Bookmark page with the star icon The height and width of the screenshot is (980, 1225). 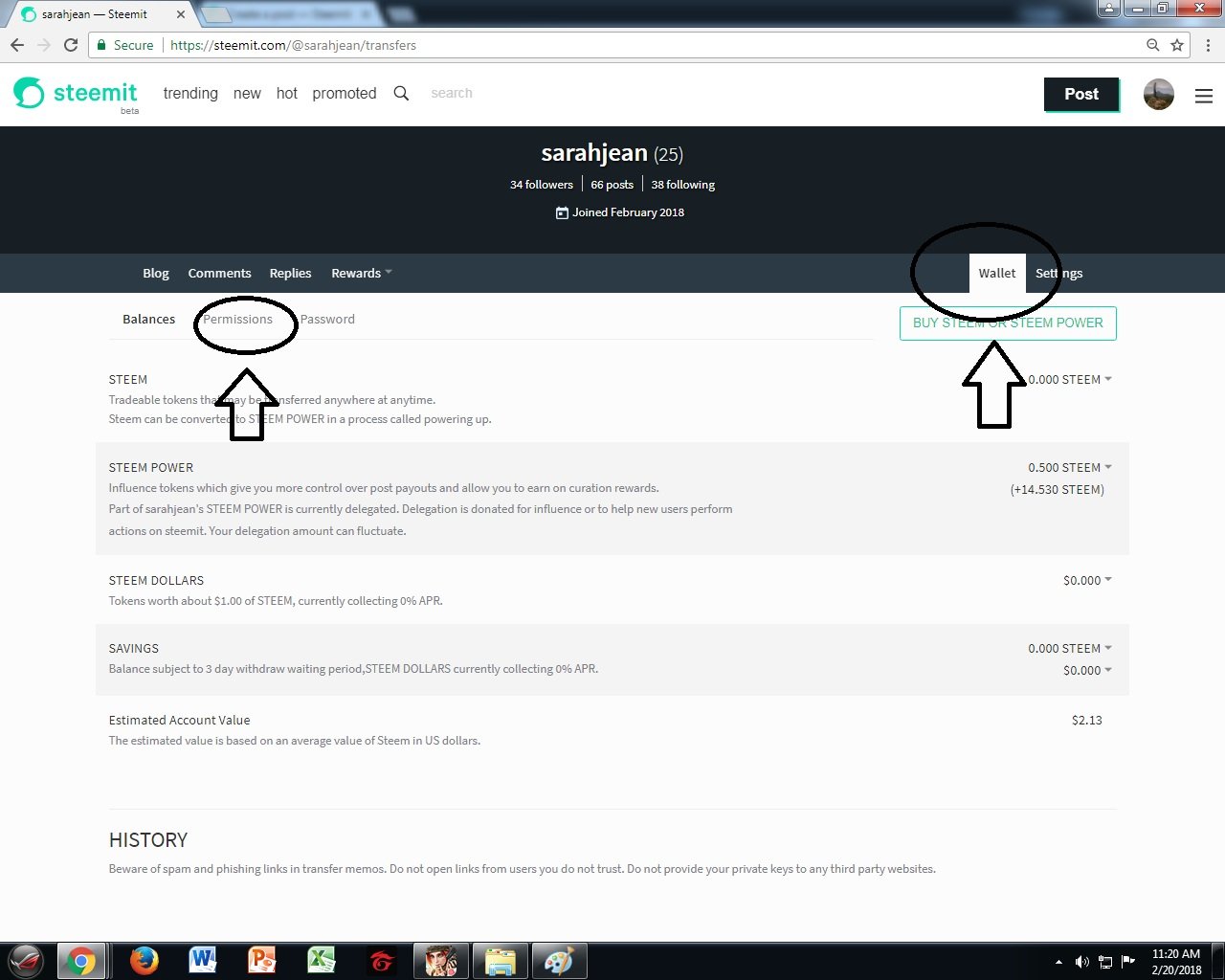pos(1177,45)
